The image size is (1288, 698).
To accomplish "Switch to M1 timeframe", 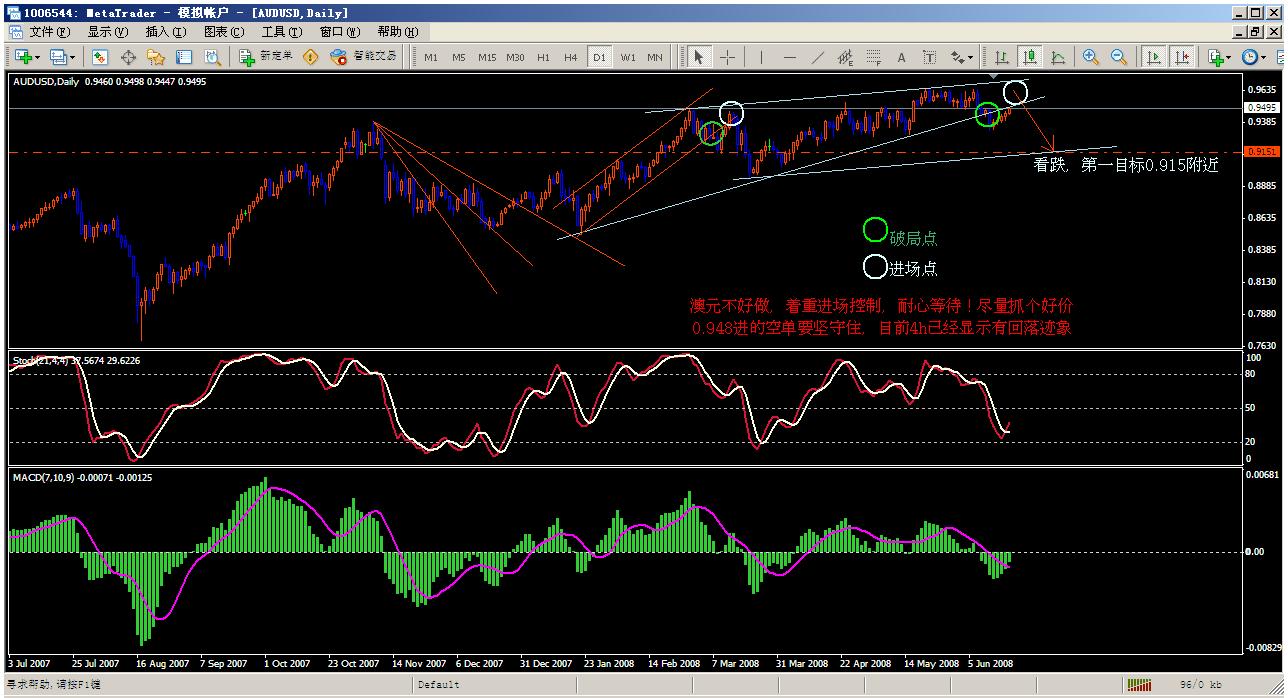I will (x=431, y=57).
